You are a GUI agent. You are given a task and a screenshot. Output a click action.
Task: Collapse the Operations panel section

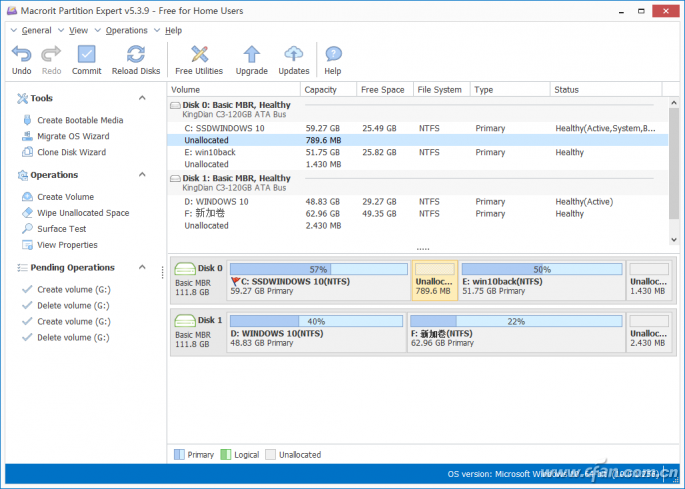pos(142,174)
